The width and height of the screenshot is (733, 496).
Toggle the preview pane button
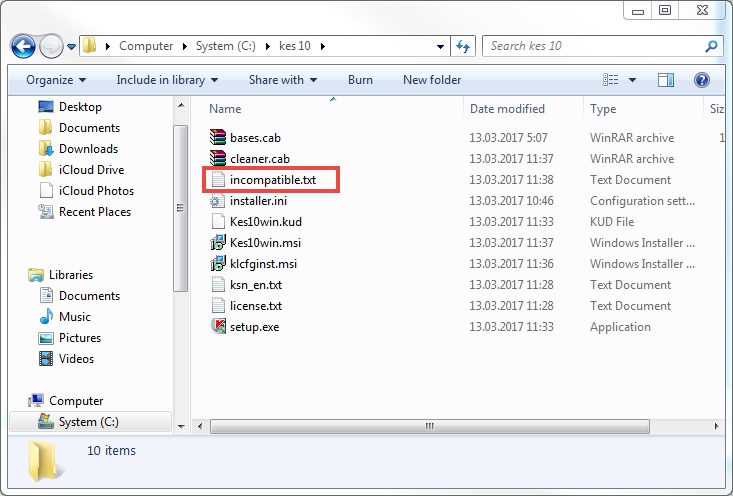[666, 80]
